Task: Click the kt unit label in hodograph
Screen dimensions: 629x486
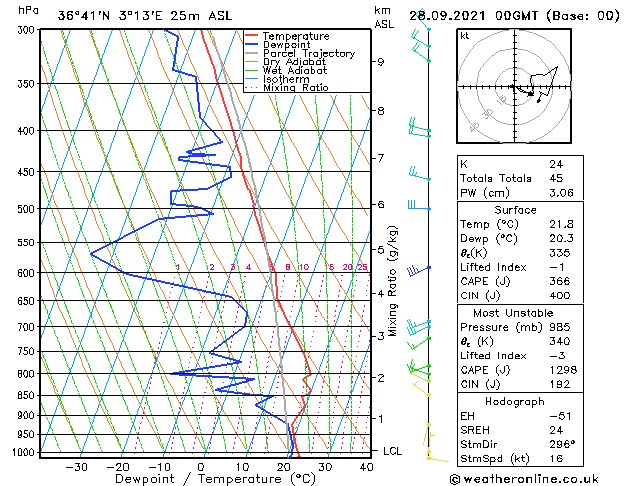Action: [x=465, y=36]
